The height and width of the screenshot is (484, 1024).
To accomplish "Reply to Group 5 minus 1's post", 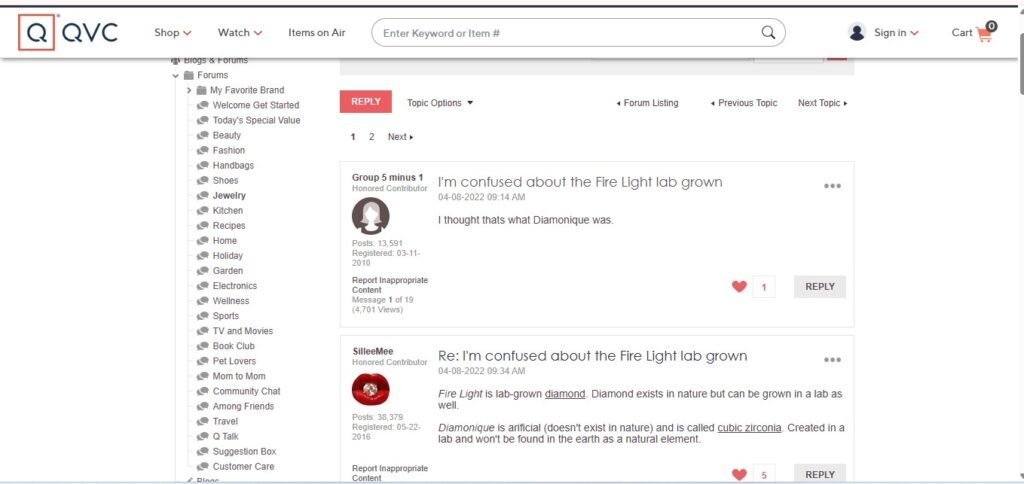I will pyautogui.click(x=820, y=287).
